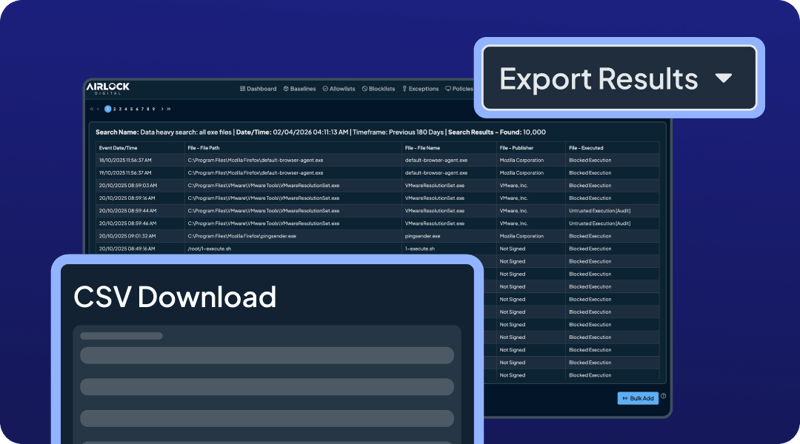Screen dimensions: 800x444
Task: Open the Dashboard nav item
Action: point(258,89)
